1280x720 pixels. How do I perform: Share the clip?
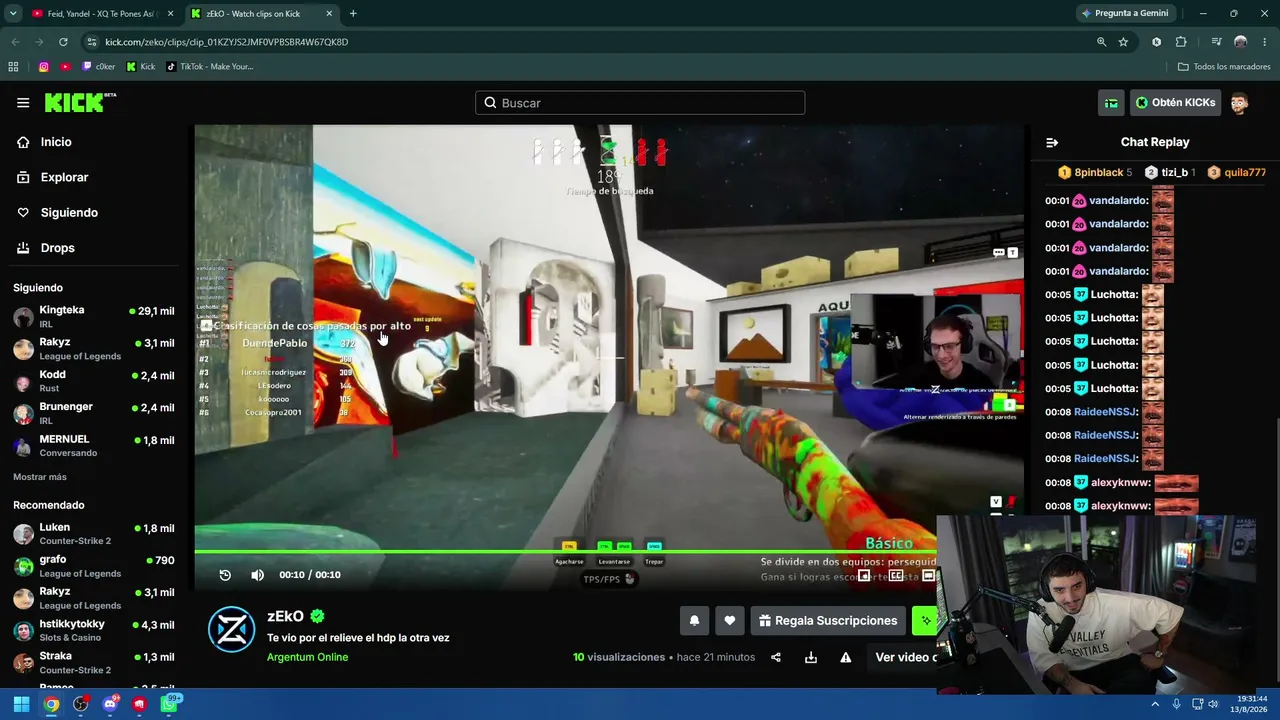776,657
